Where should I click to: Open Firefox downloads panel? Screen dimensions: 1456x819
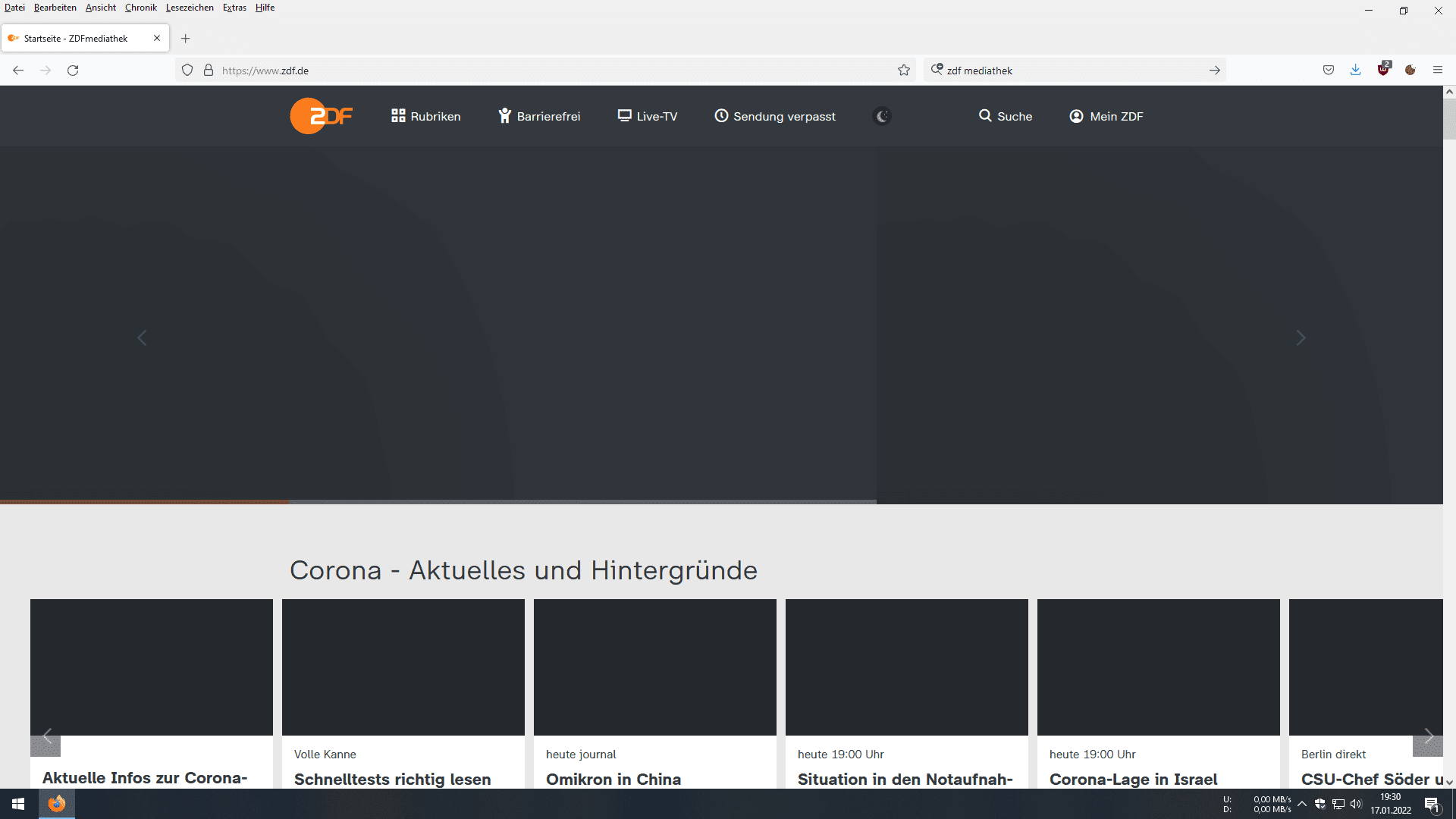[1355, 70]
